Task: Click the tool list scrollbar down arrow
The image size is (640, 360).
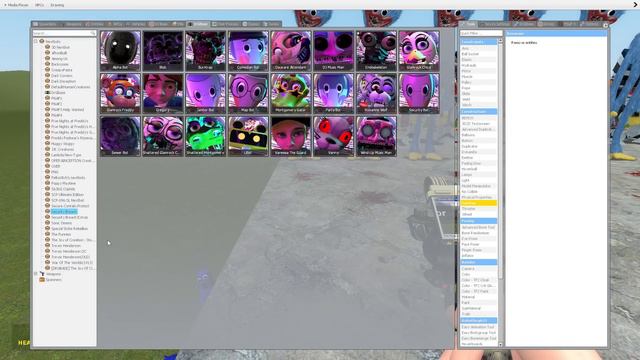Action: coord(500,344)
